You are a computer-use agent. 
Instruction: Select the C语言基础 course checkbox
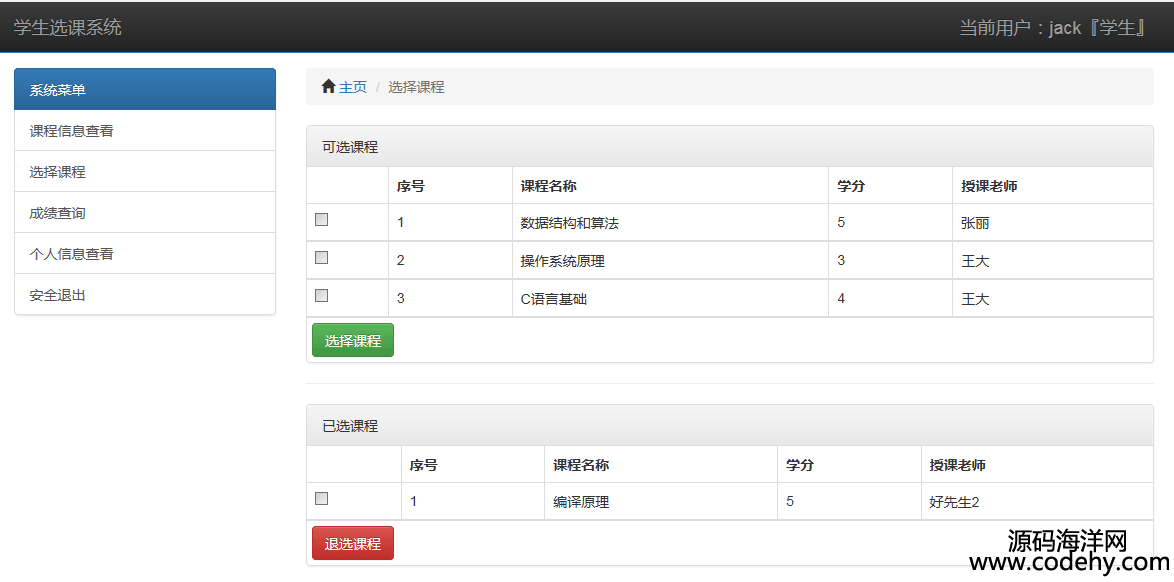tap(321, 295)
